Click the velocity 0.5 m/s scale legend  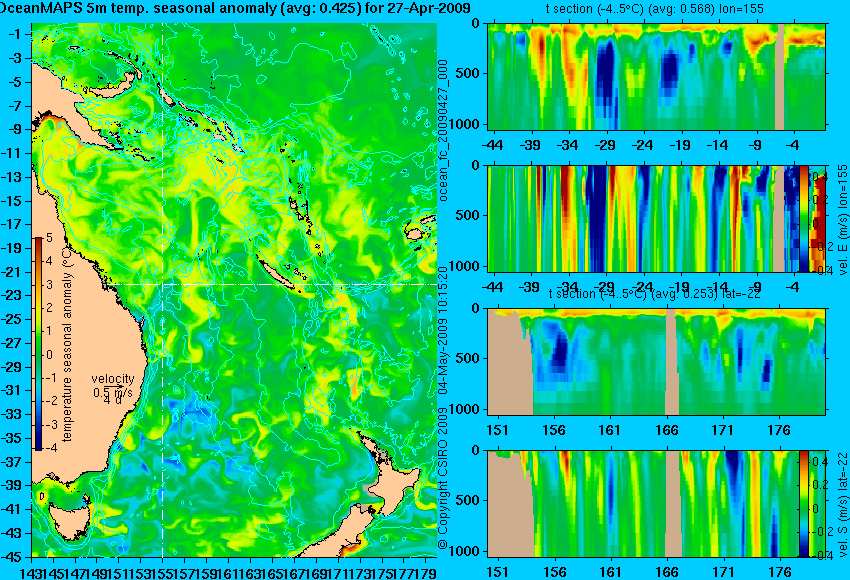112,389
